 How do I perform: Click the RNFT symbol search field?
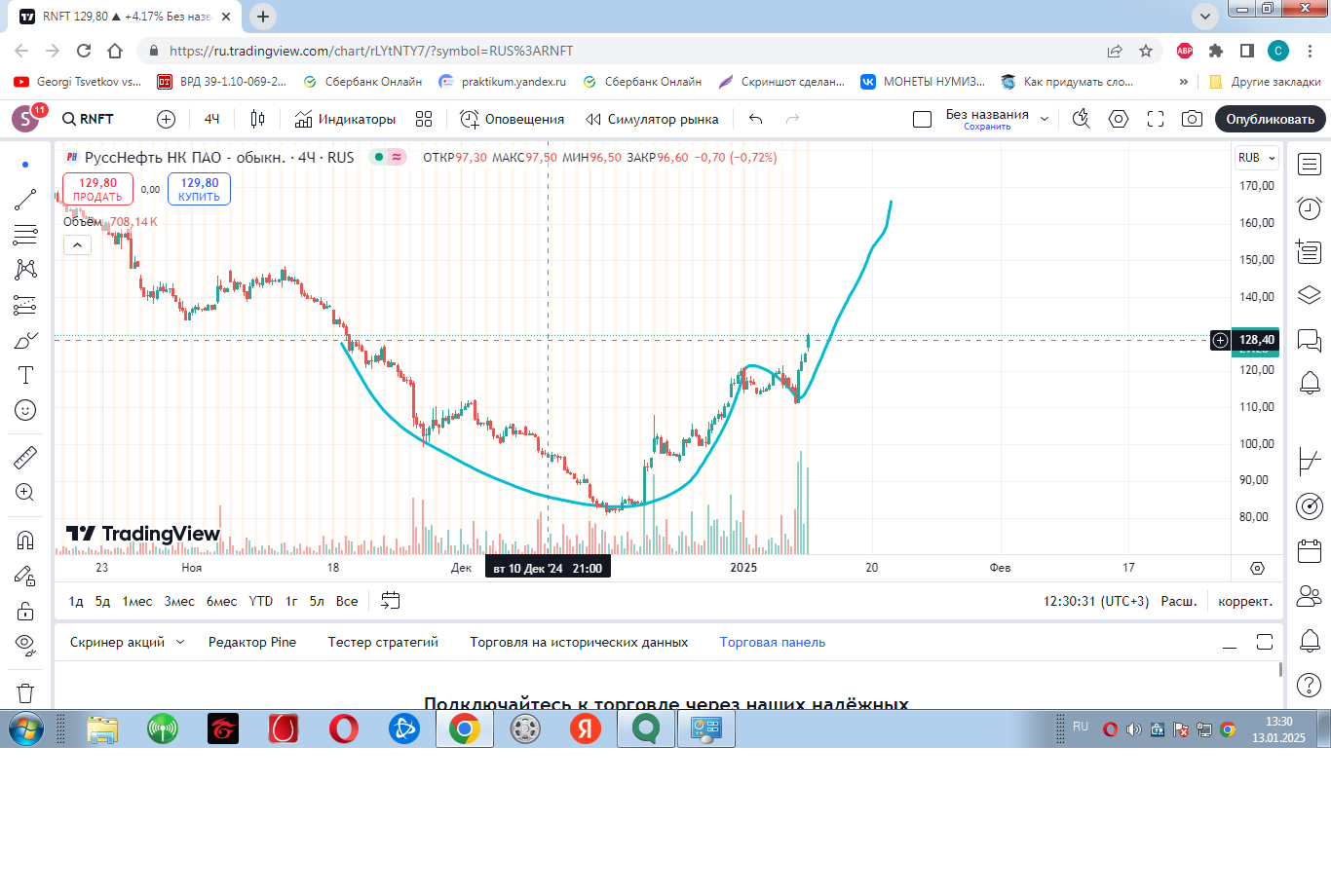[x=89, y=119]
